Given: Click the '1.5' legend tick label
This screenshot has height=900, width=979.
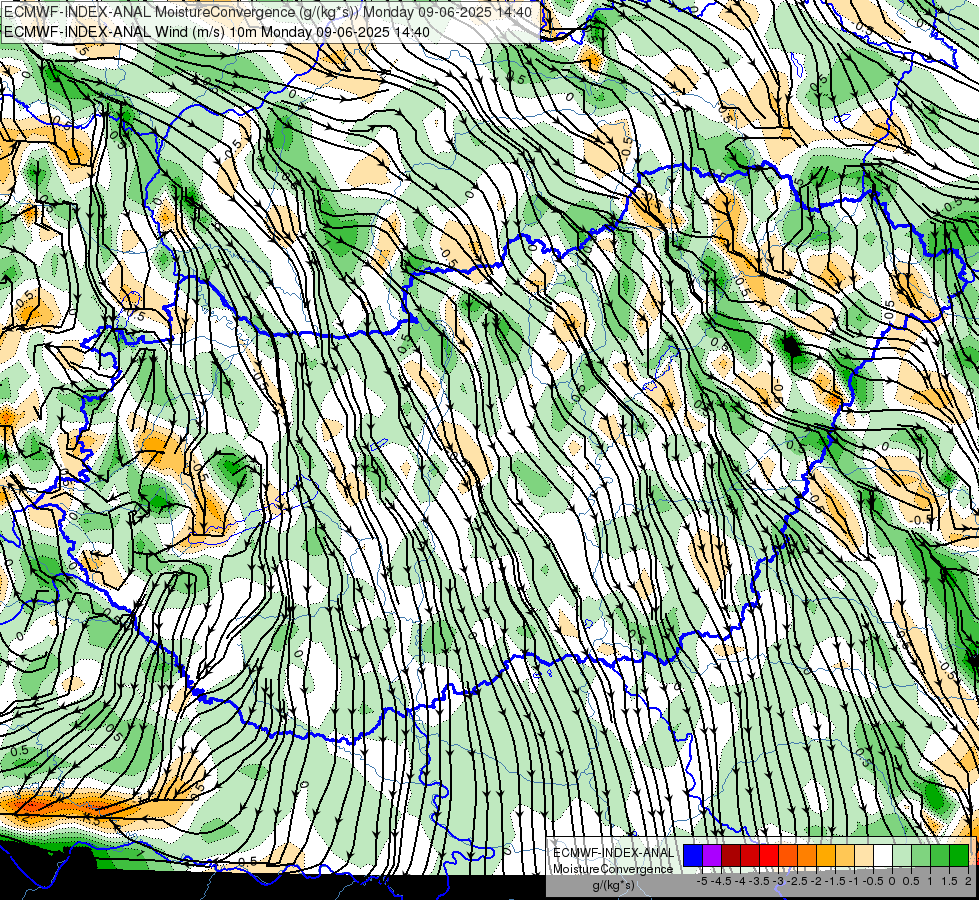Looking at the screenshot, I should pyautogui.click(x=949, y=881).
